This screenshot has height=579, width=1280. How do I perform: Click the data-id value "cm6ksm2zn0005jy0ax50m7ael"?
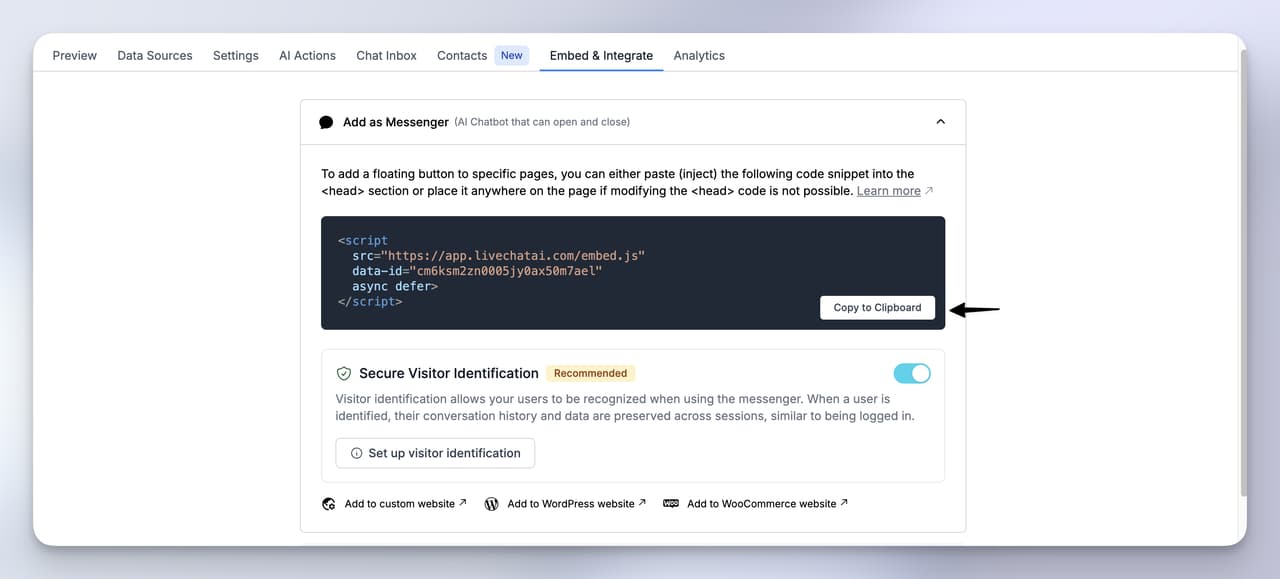pyautogui.click(x=505, y=271)
